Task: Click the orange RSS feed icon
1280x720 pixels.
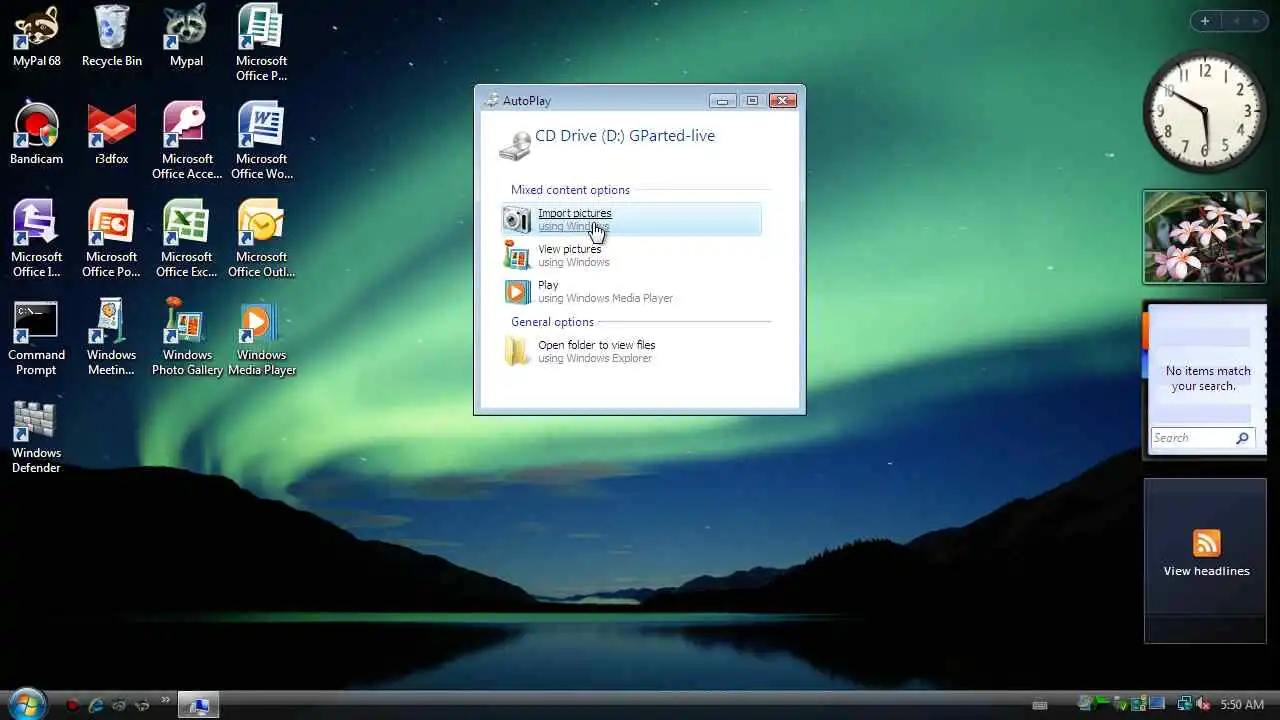Action: pos(1207,543)
